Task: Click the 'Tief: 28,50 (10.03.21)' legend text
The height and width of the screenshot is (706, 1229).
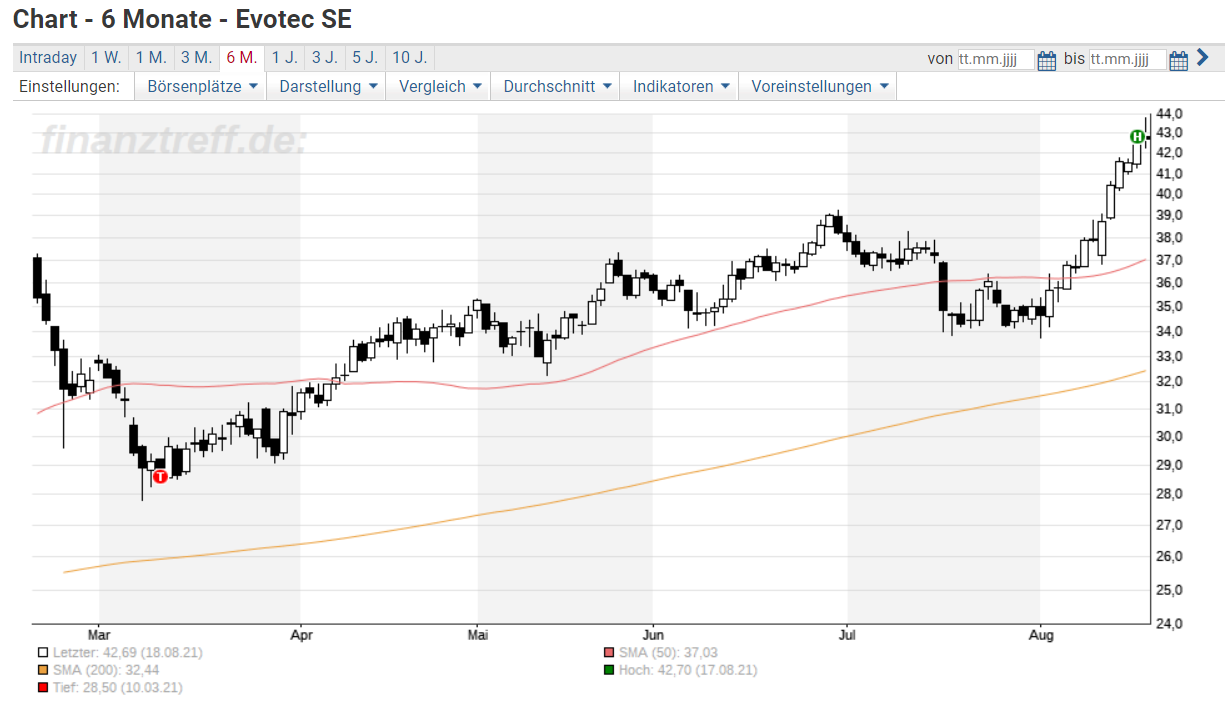Action: (117, 688)
